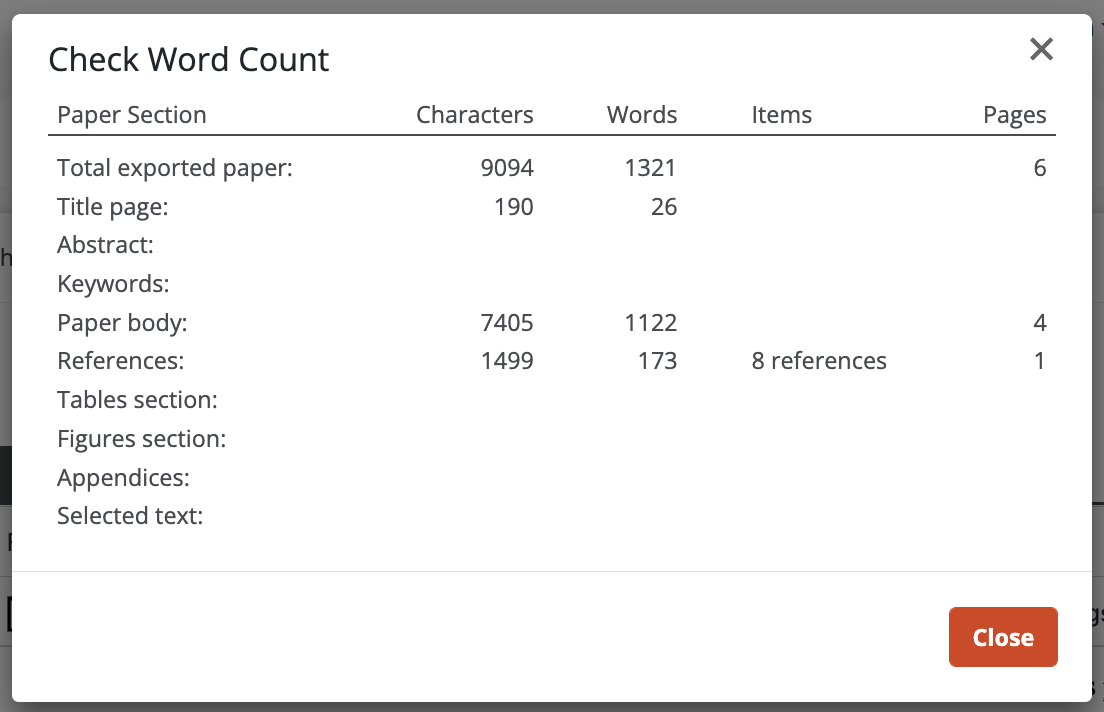This screenshot has width=1104, height=712.
Task: Click the Paper body row label
Action: pyautogui.click(x=122, y=323)
